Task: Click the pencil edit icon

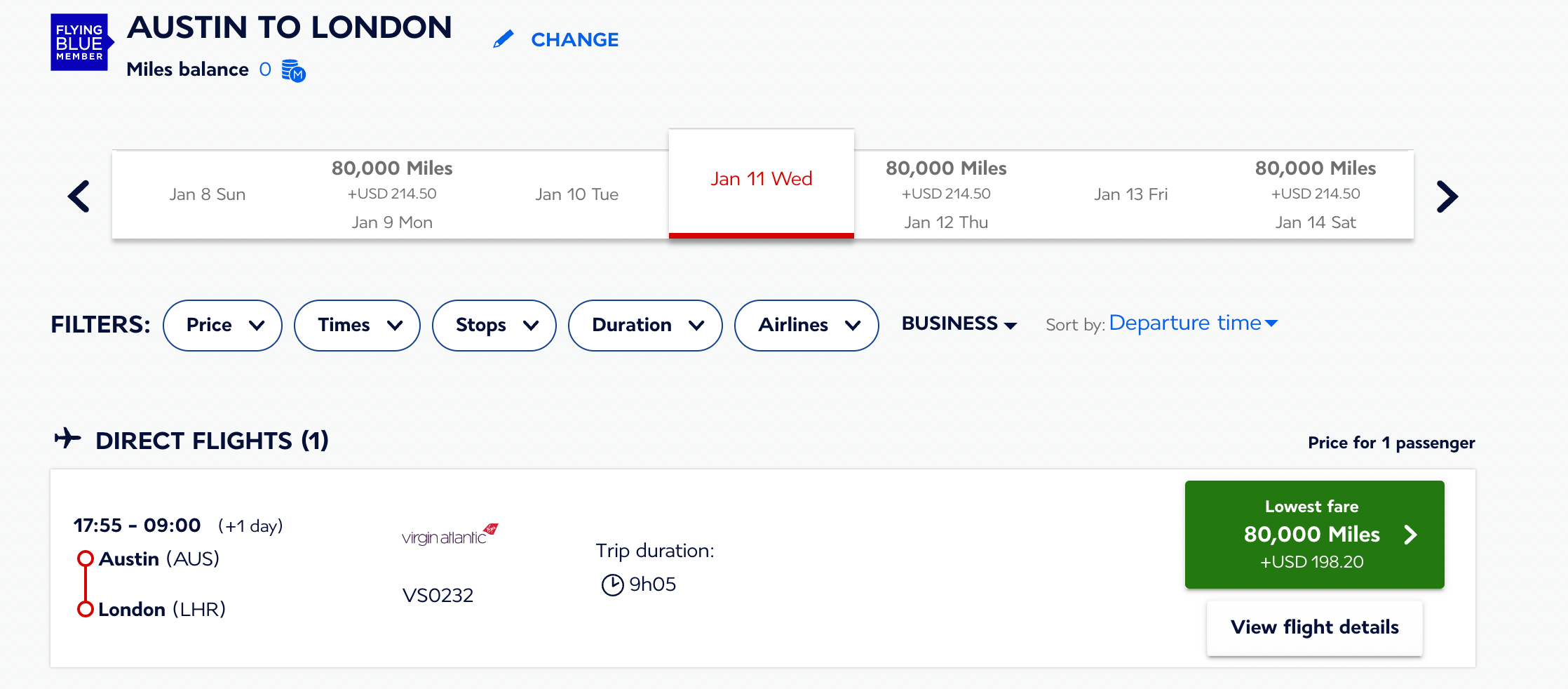Action: pos(503,39)
